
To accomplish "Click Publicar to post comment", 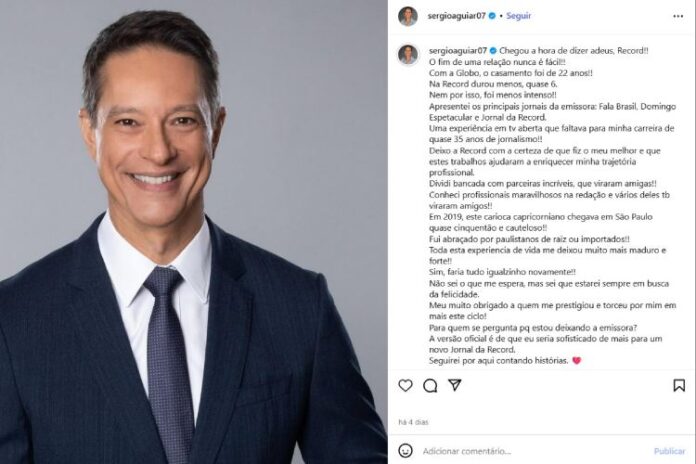I will (669, 451).
